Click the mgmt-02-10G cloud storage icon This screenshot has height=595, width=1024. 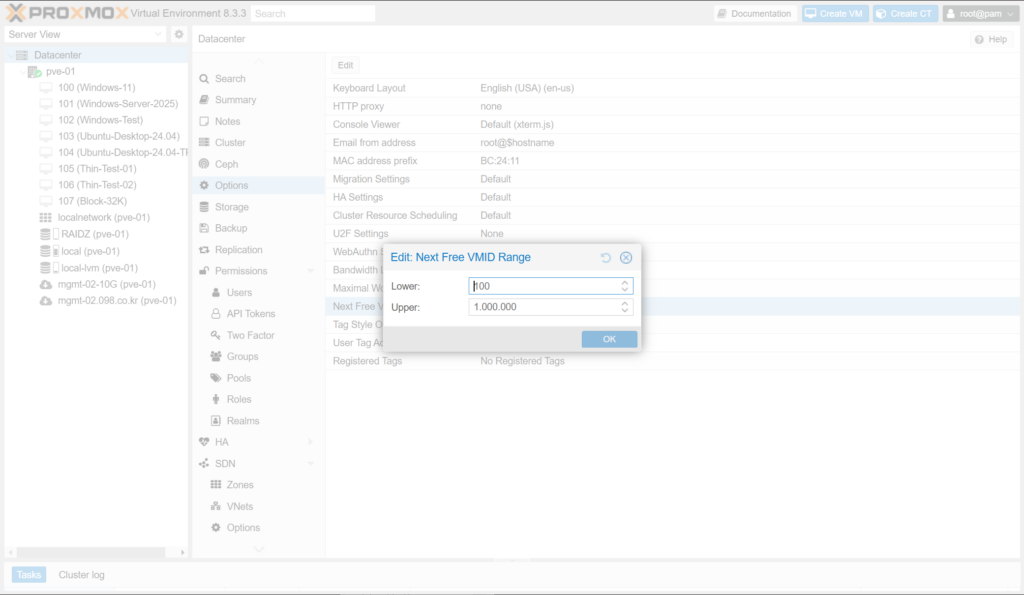45,284
